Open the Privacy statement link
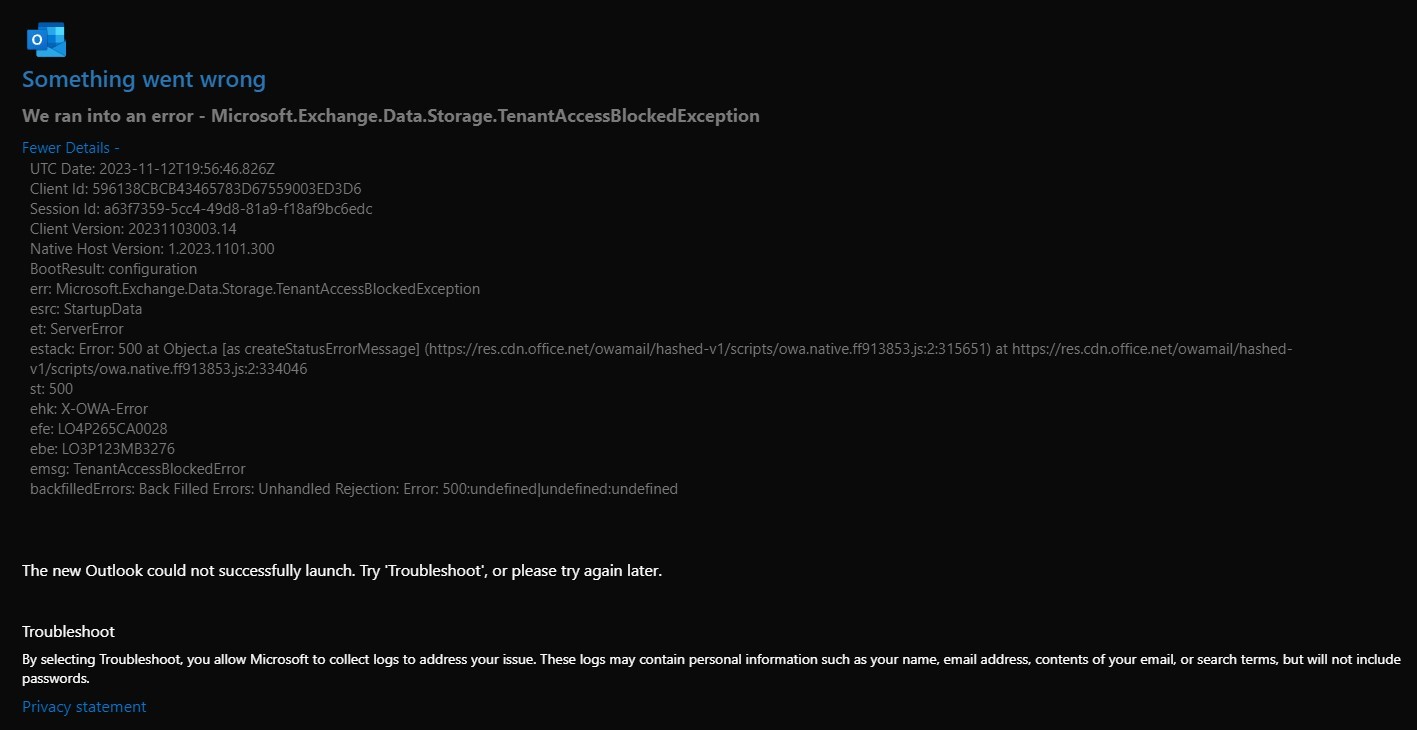Viewport: 1417px width, 730px height. [84, 707]
